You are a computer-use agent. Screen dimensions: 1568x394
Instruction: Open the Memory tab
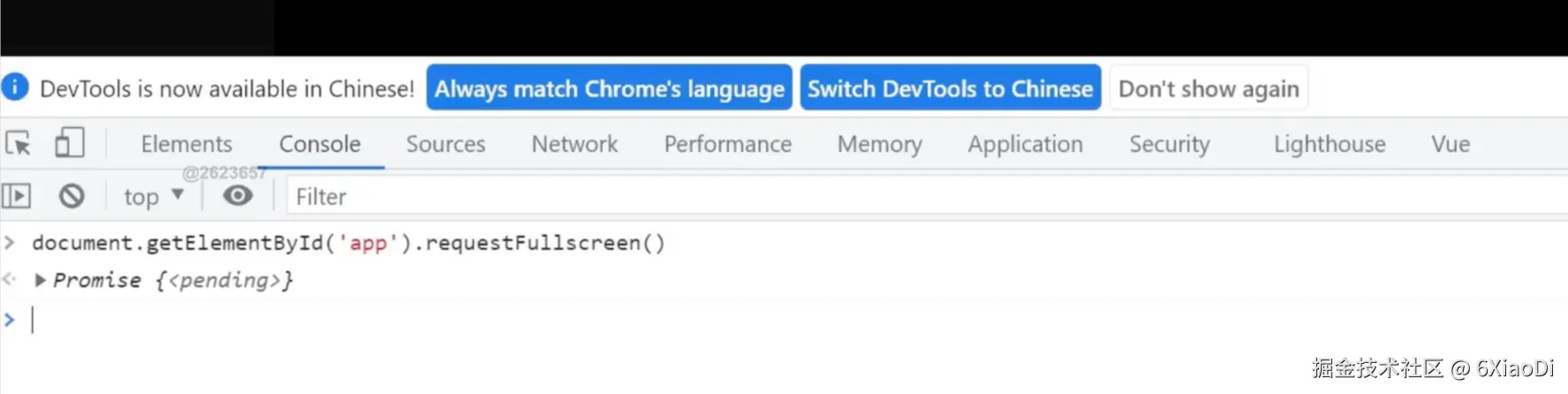(879, 144)
